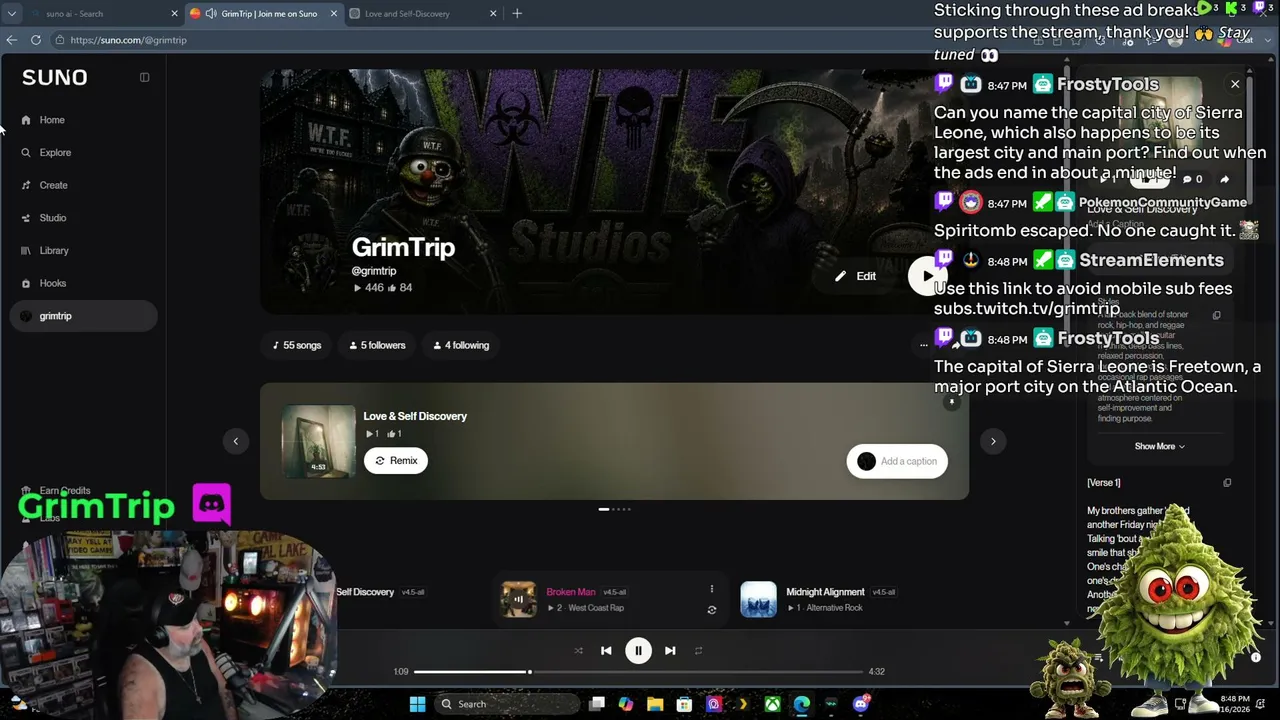
Task: Open the Explore page
Action: pos(55,153)
